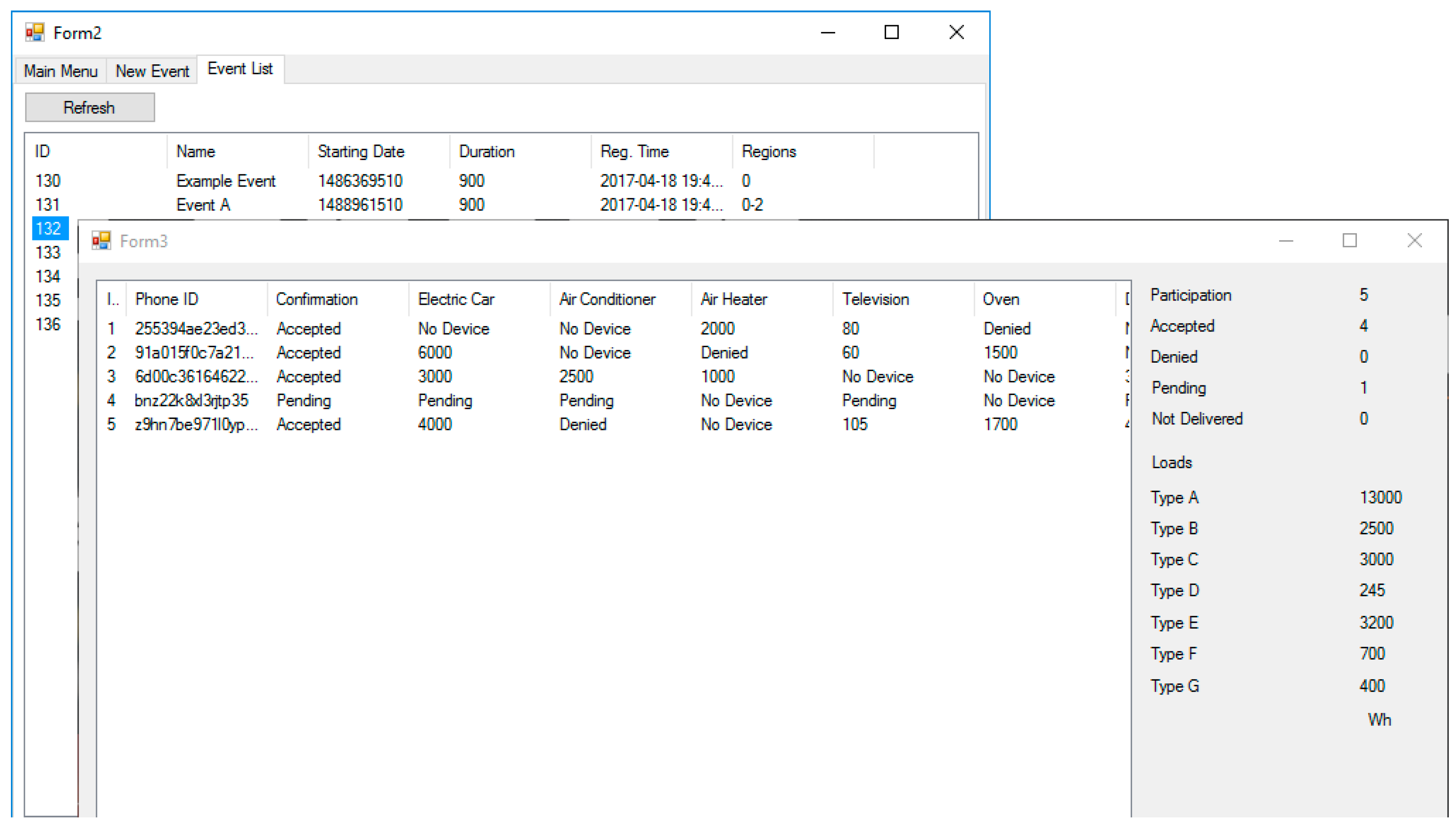Open the New Event tab
1456x830 pixels.
pyautogui.click(x=152, y=71)
